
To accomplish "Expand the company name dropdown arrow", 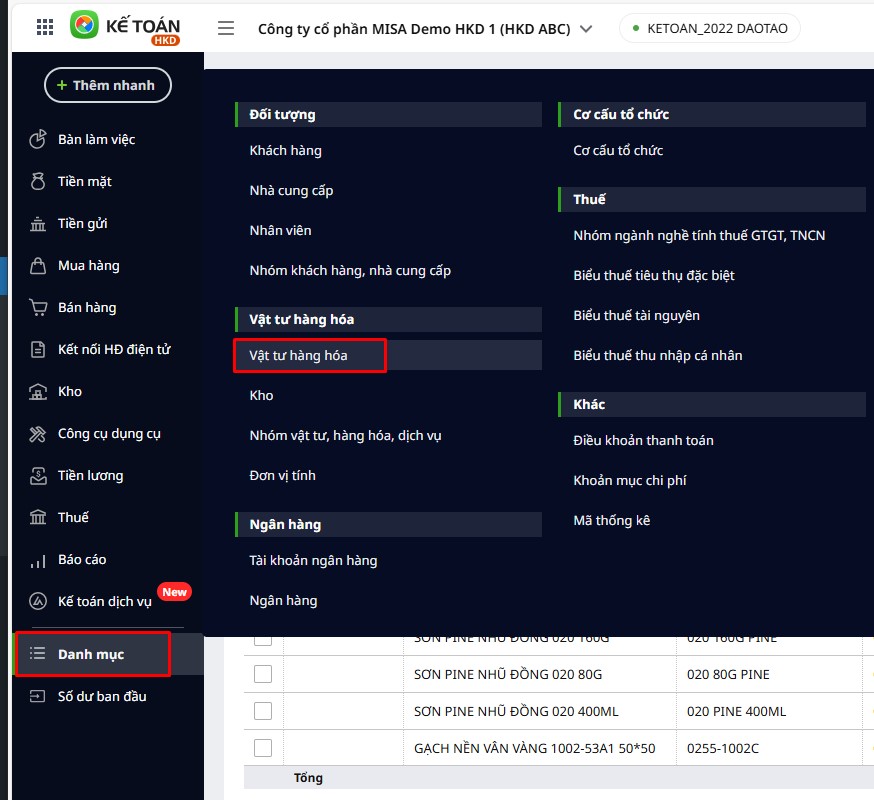I will 586,29.
